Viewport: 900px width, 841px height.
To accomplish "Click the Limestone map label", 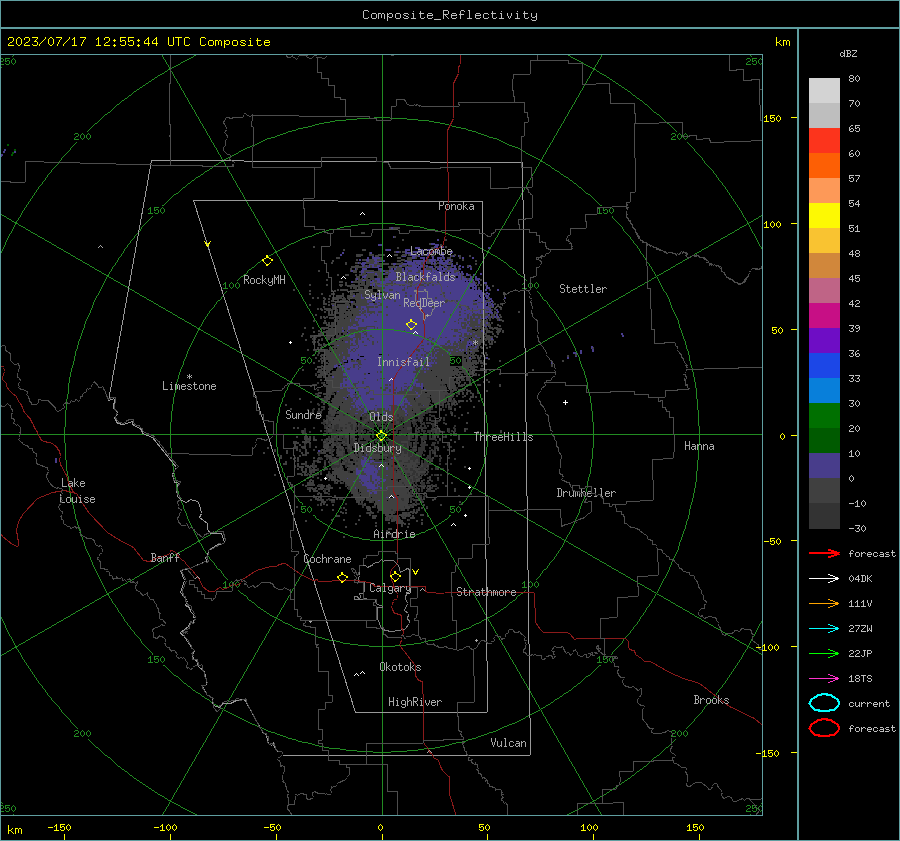I will pos(189,386).
